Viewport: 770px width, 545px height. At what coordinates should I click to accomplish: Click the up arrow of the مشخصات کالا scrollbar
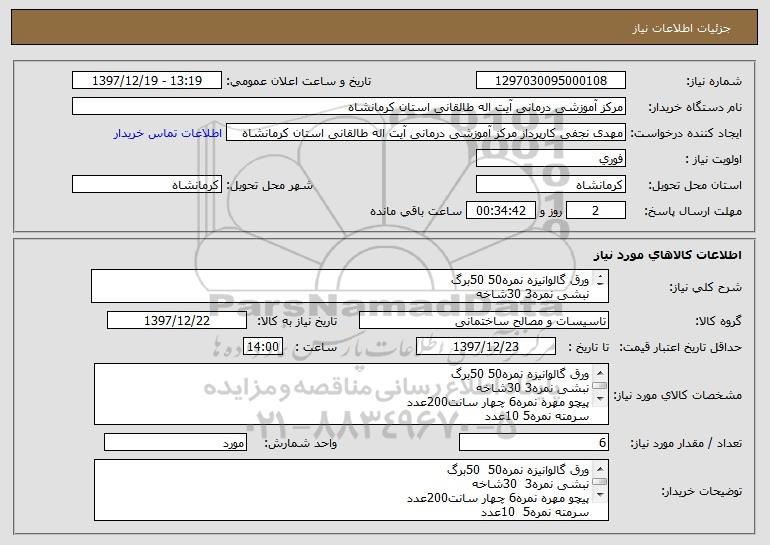click(x=600, y=372)
